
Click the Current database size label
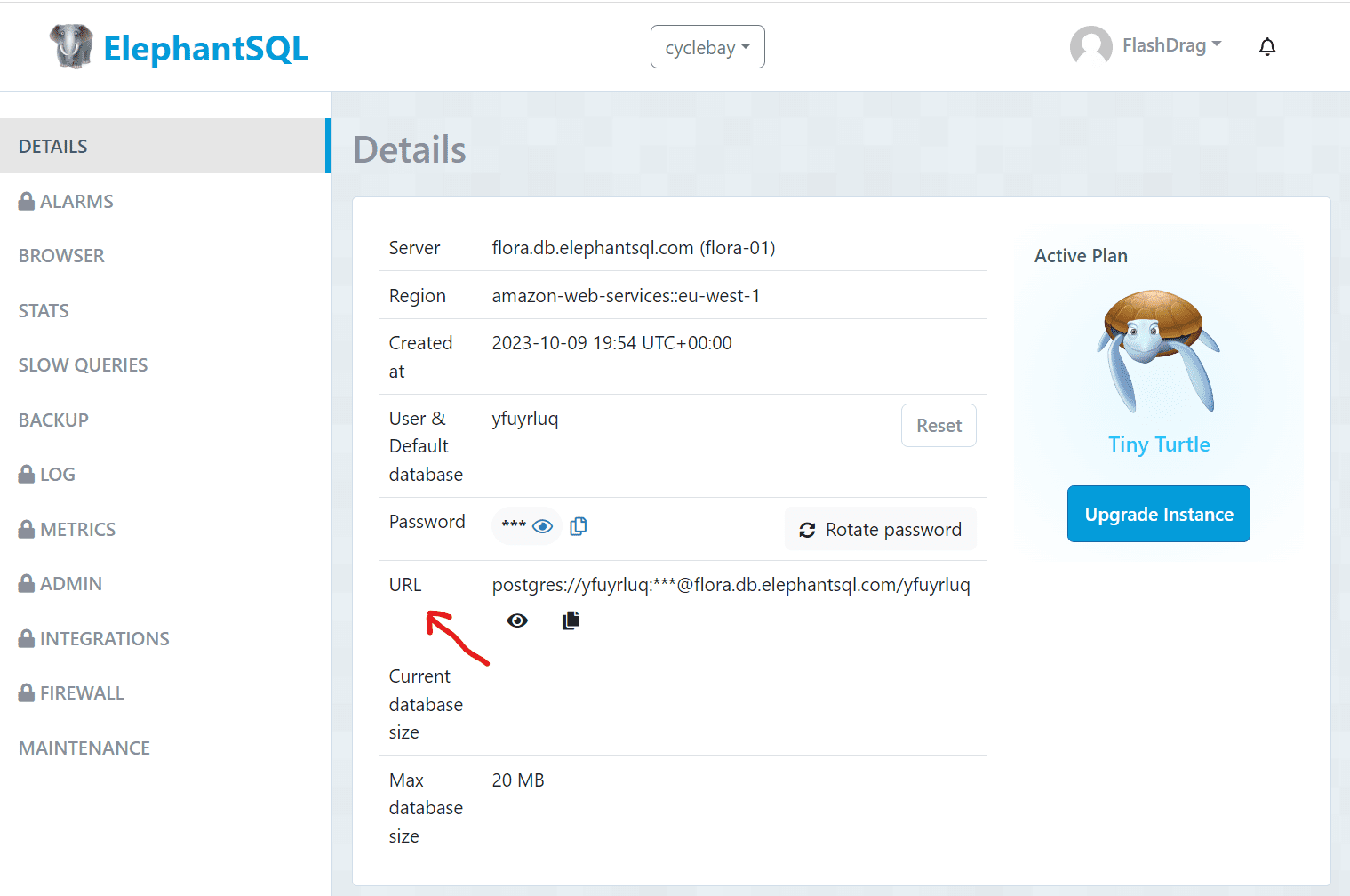coord(426,704)
